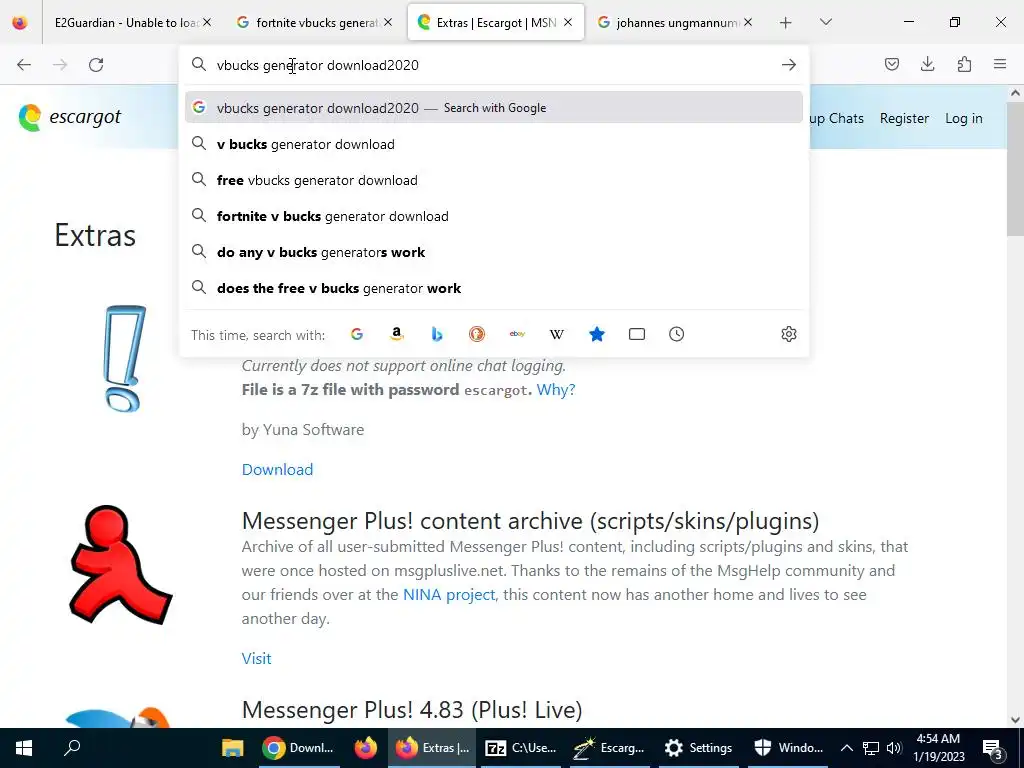
Task: Search this time with Google icon
Action: [x=357, y=334]
